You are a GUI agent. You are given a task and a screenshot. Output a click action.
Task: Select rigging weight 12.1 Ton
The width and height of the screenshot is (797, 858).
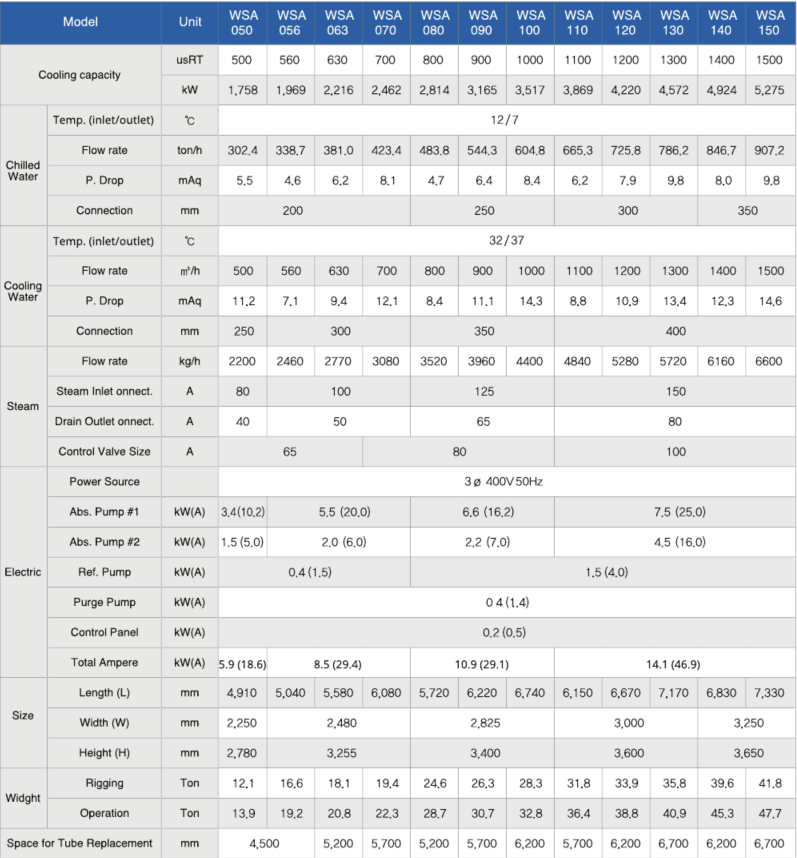click(242, 784)
